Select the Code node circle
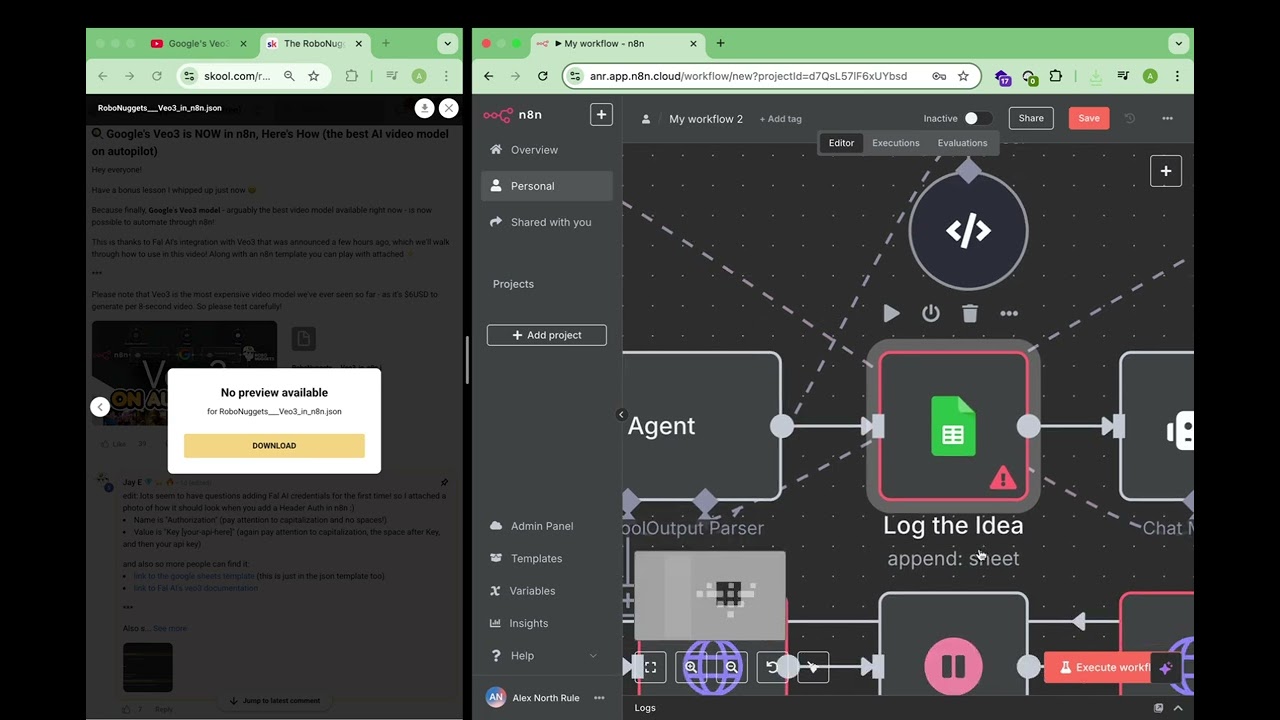The height and width of the screenshot is (720, 1280). click(x=968, y=231)
